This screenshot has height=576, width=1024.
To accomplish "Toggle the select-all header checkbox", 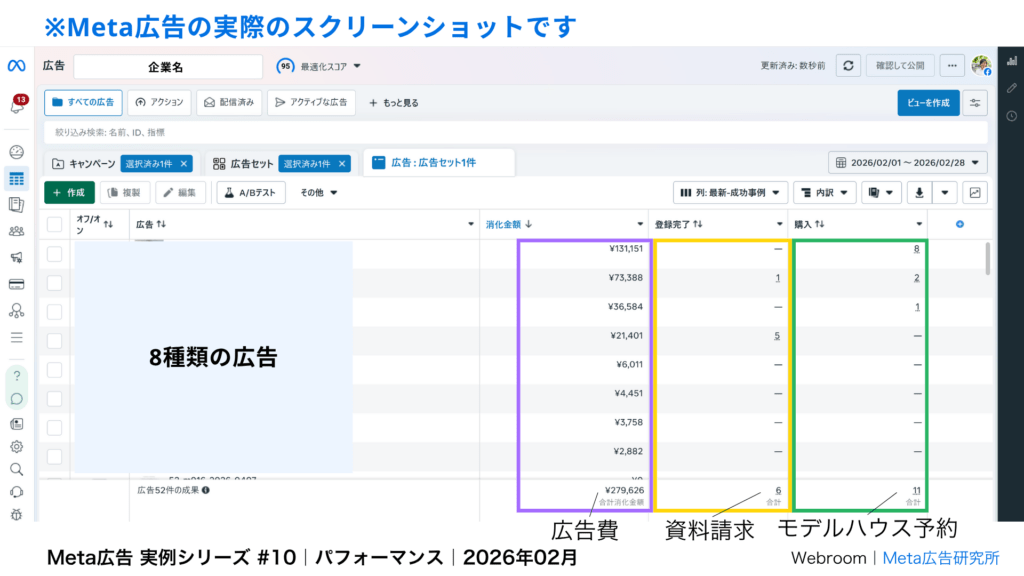I will [54, 224].
